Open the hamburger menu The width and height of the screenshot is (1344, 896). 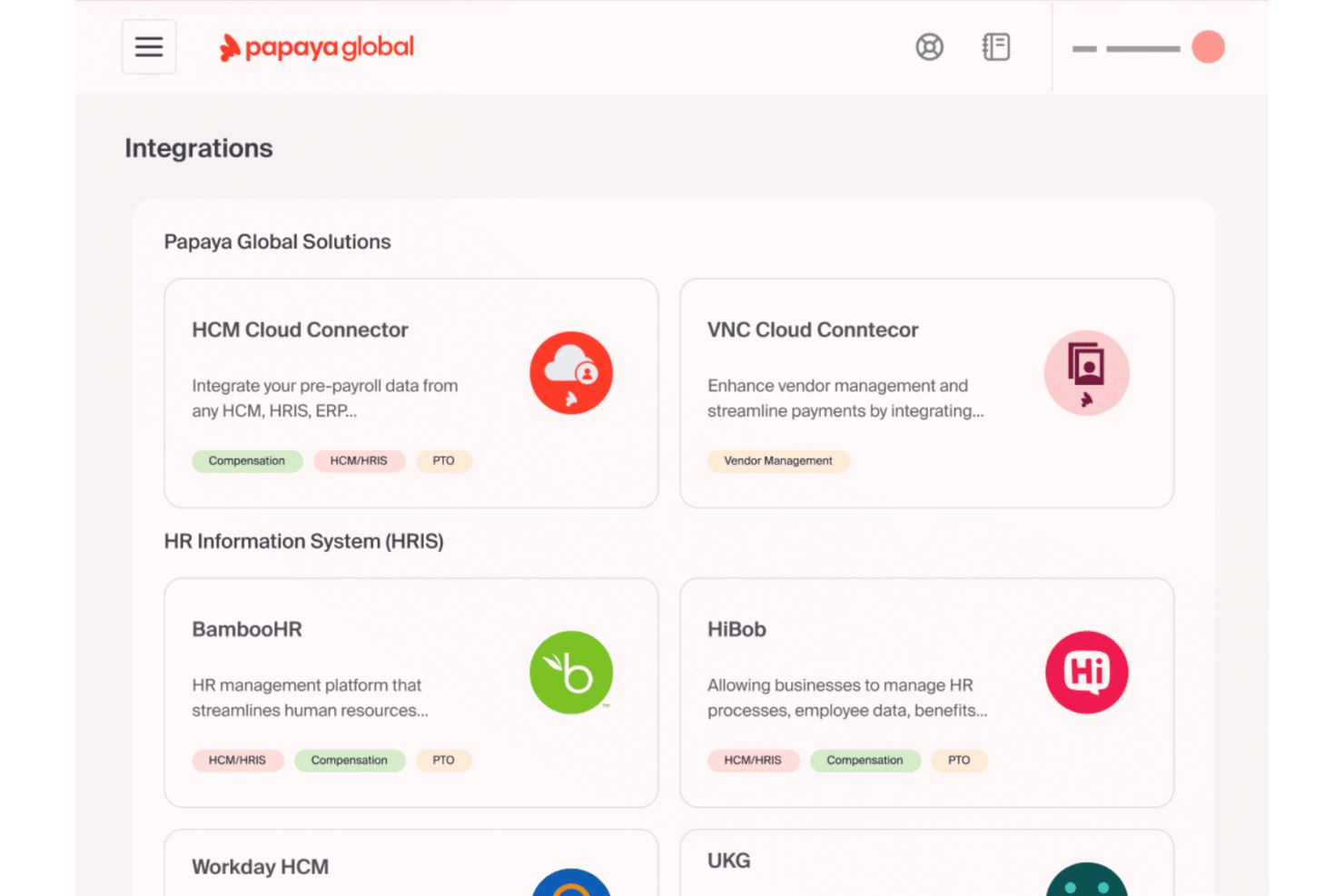[149, 47]
